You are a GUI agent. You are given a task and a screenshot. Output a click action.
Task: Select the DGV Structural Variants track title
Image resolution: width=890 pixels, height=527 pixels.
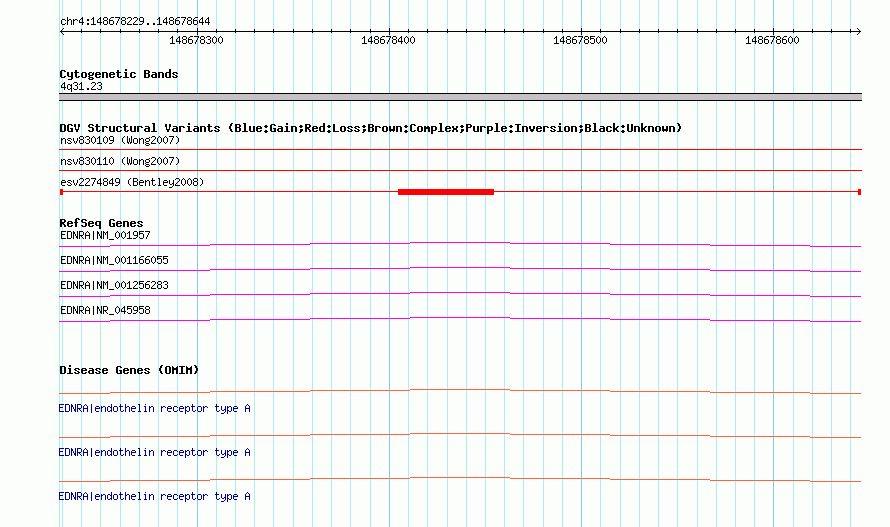click(x=371, y=128)
